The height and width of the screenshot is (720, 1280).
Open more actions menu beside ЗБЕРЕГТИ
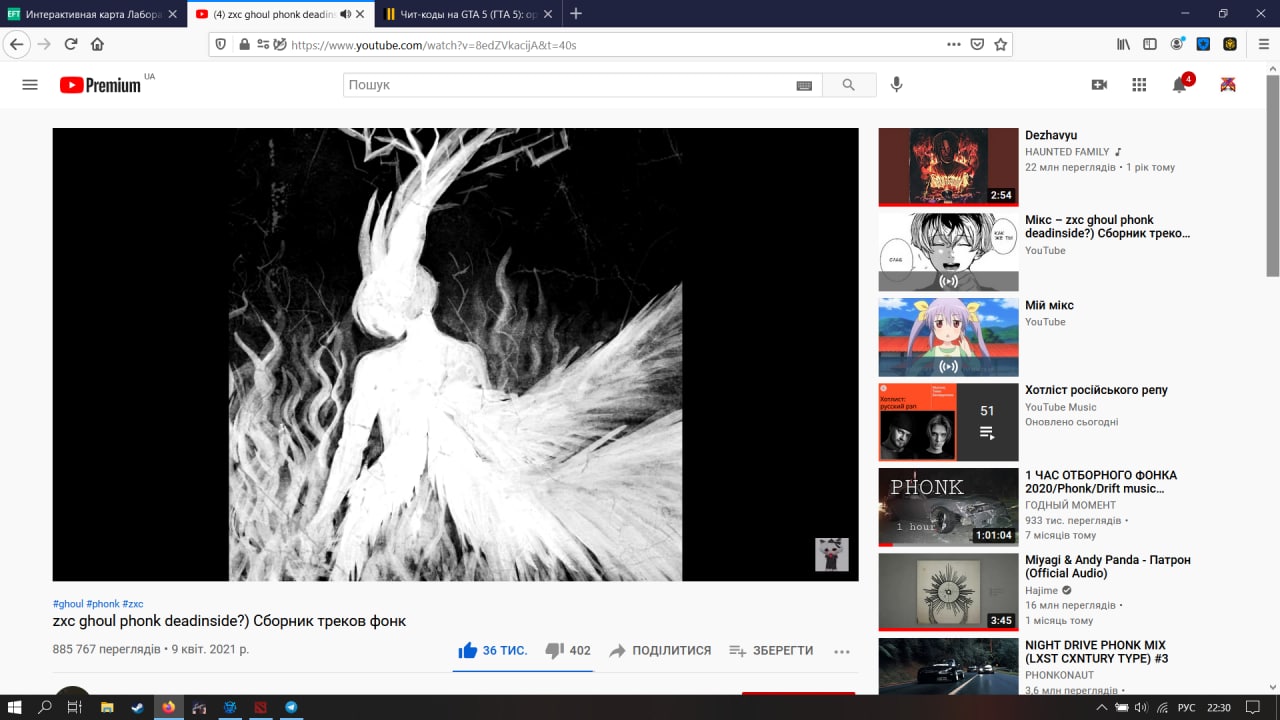coord(842,651)
